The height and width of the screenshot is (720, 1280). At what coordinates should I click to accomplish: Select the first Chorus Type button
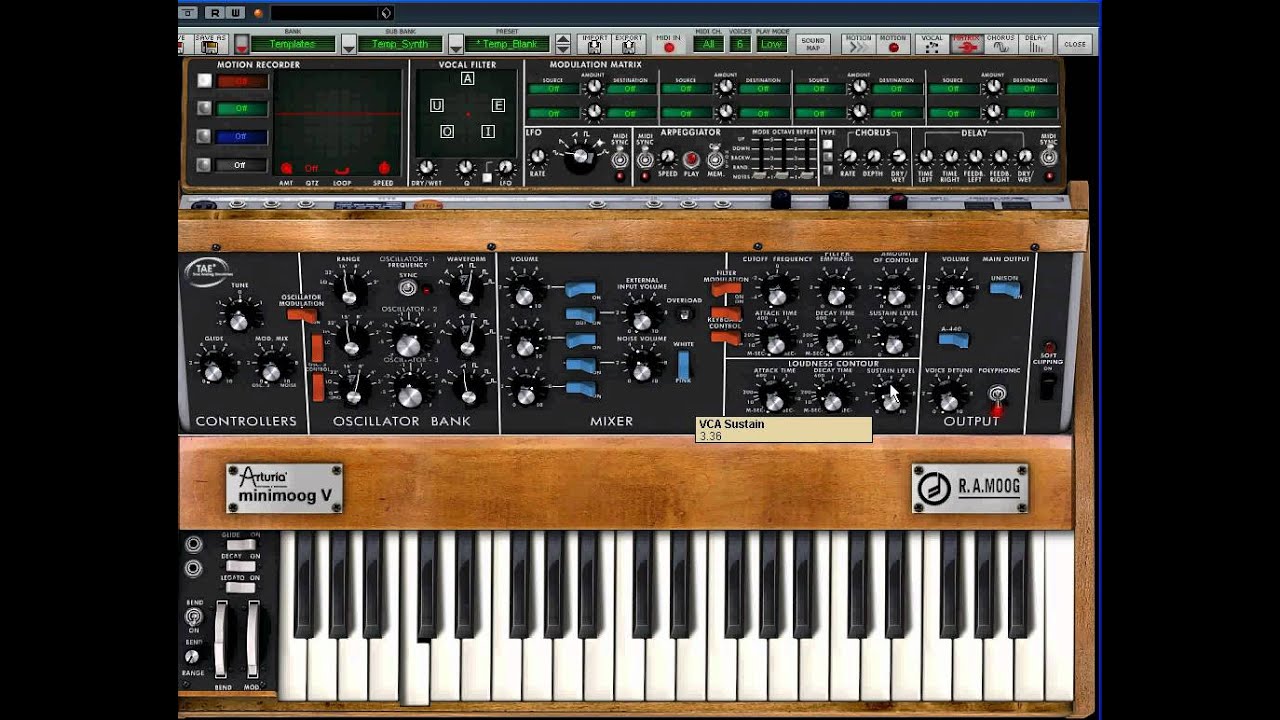pos(827,145)
